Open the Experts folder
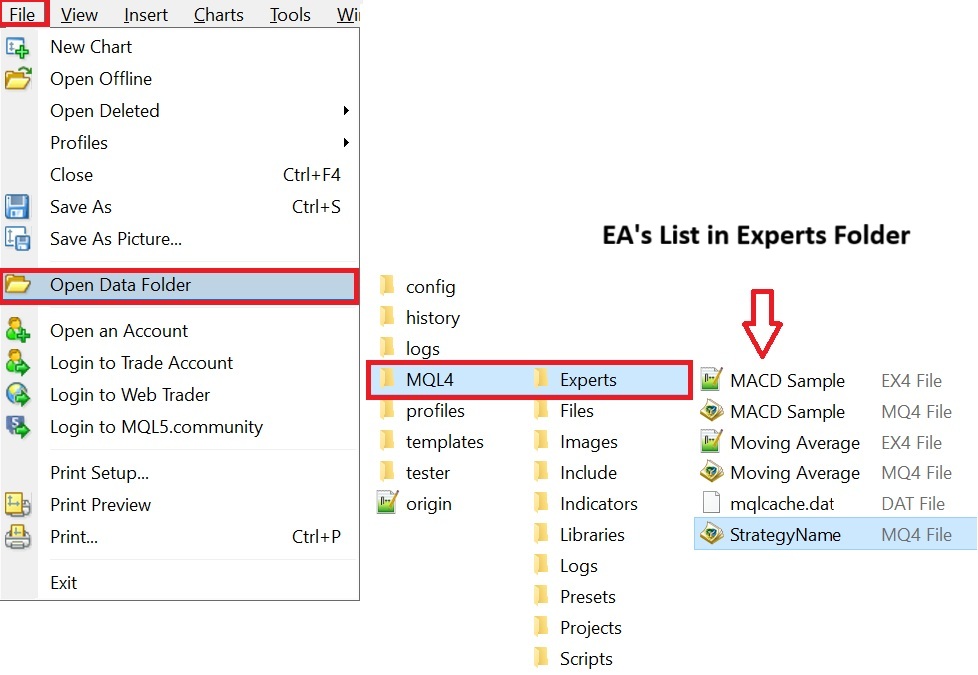 pyautogui.click(x=587, y=380)
